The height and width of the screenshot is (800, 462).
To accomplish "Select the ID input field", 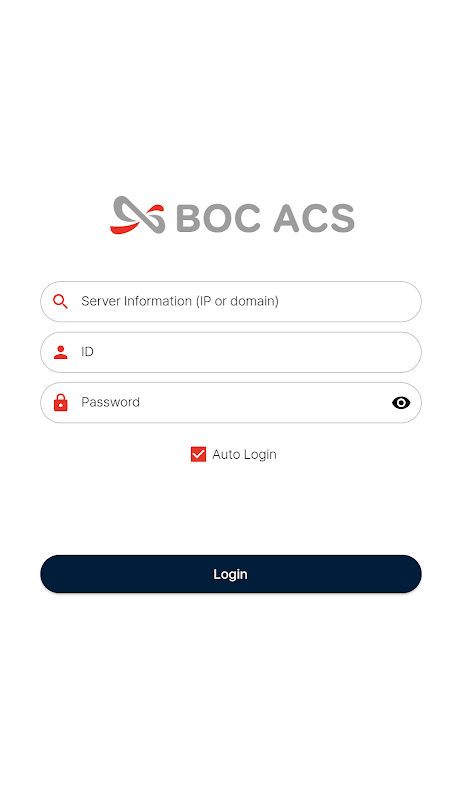I will pyautogui.click(x=231, y=352).
